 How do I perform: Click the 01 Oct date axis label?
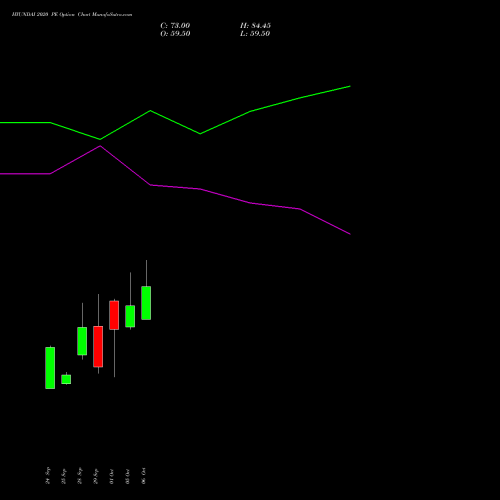(x=112, y=476)
